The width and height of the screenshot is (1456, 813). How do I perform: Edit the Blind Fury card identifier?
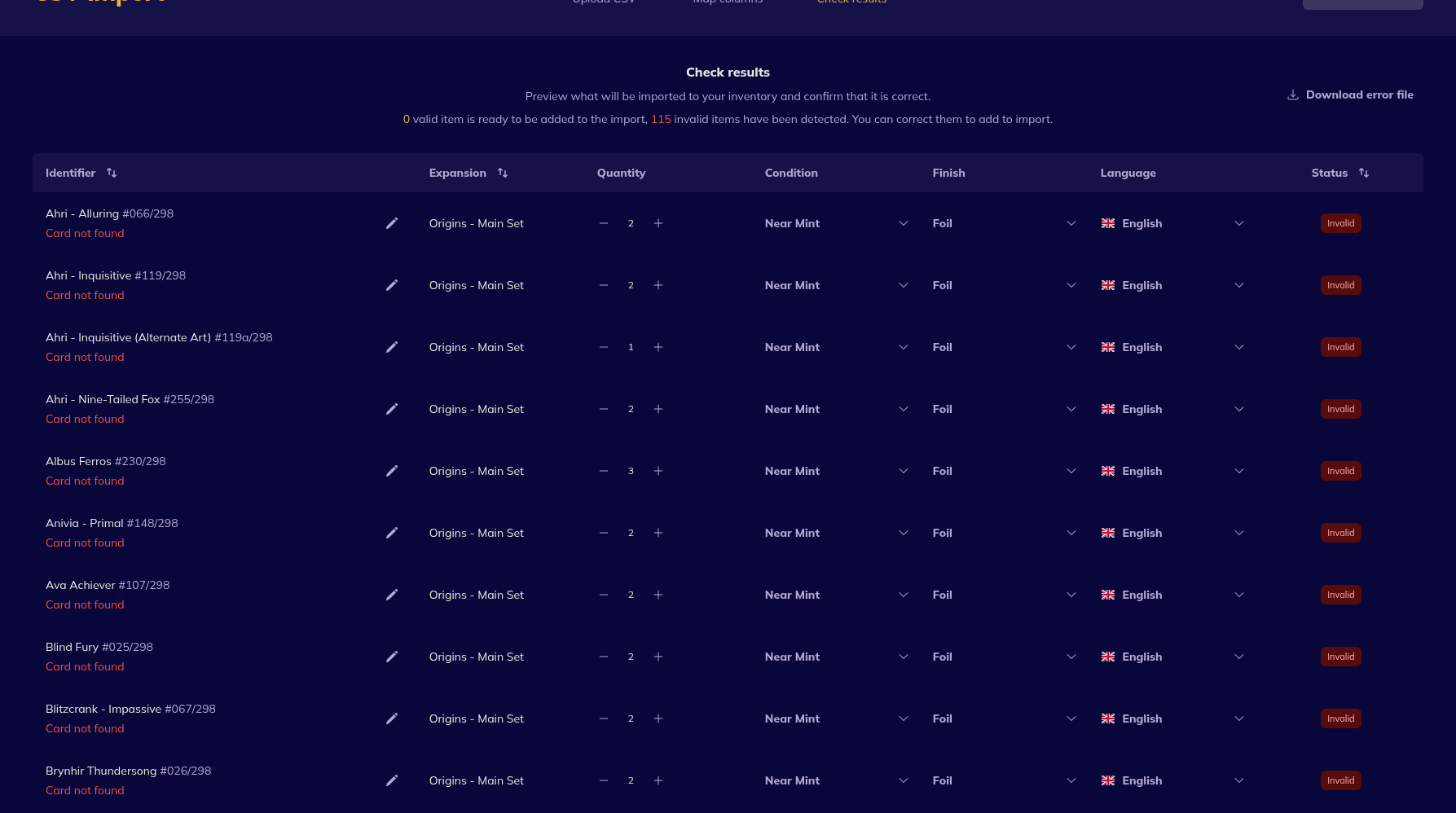coord(392,657)
